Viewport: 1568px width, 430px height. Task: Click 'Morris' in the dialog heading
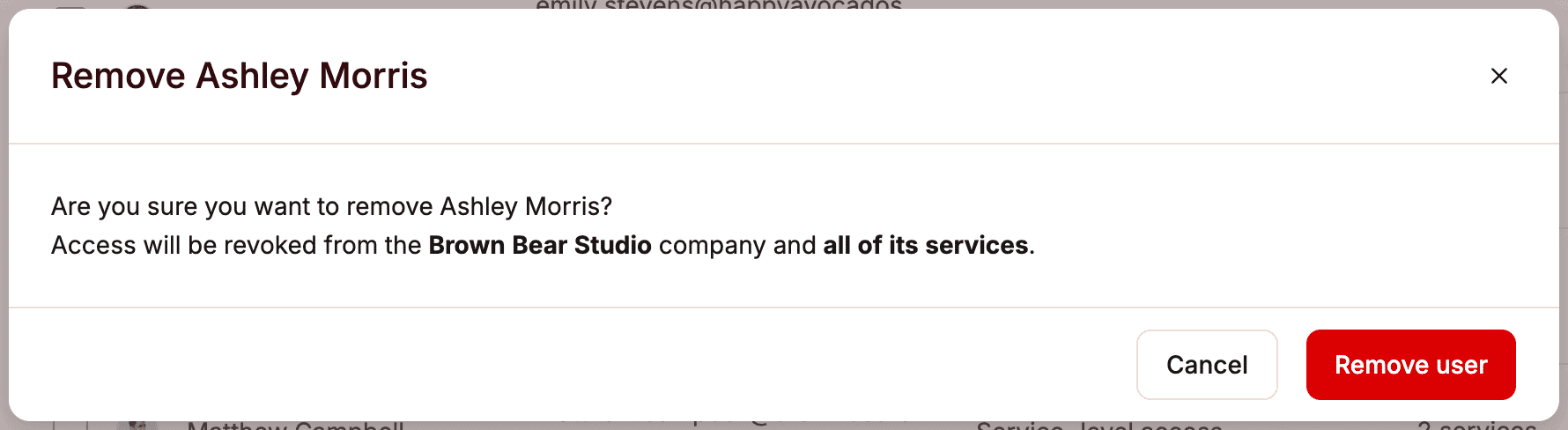[x=374, y=76]
